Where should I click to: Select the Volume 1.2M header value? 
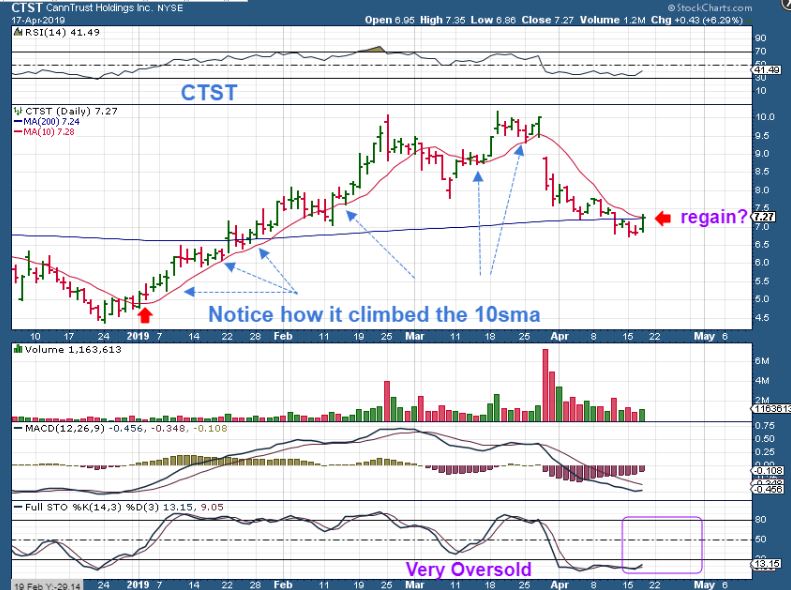[612, 20]
